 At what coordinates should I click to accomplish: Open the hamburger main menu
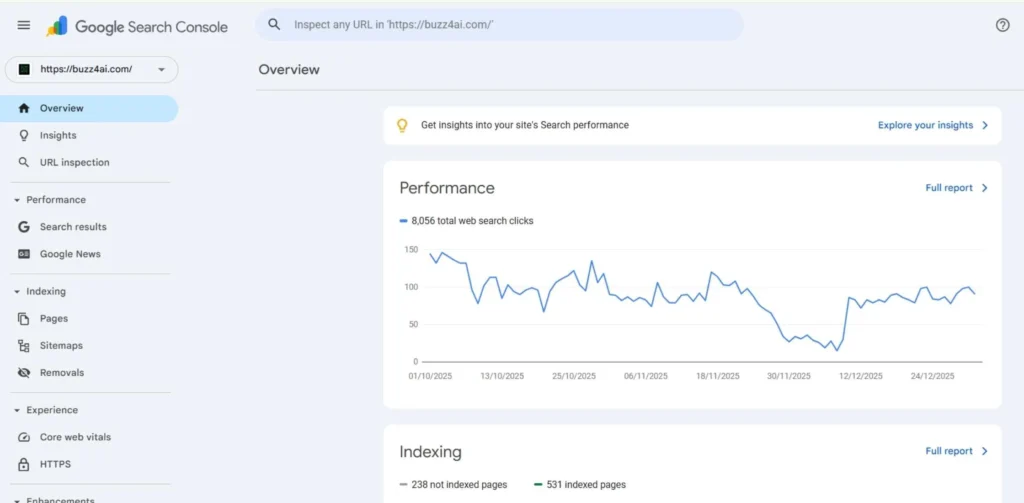coord(24,26)
